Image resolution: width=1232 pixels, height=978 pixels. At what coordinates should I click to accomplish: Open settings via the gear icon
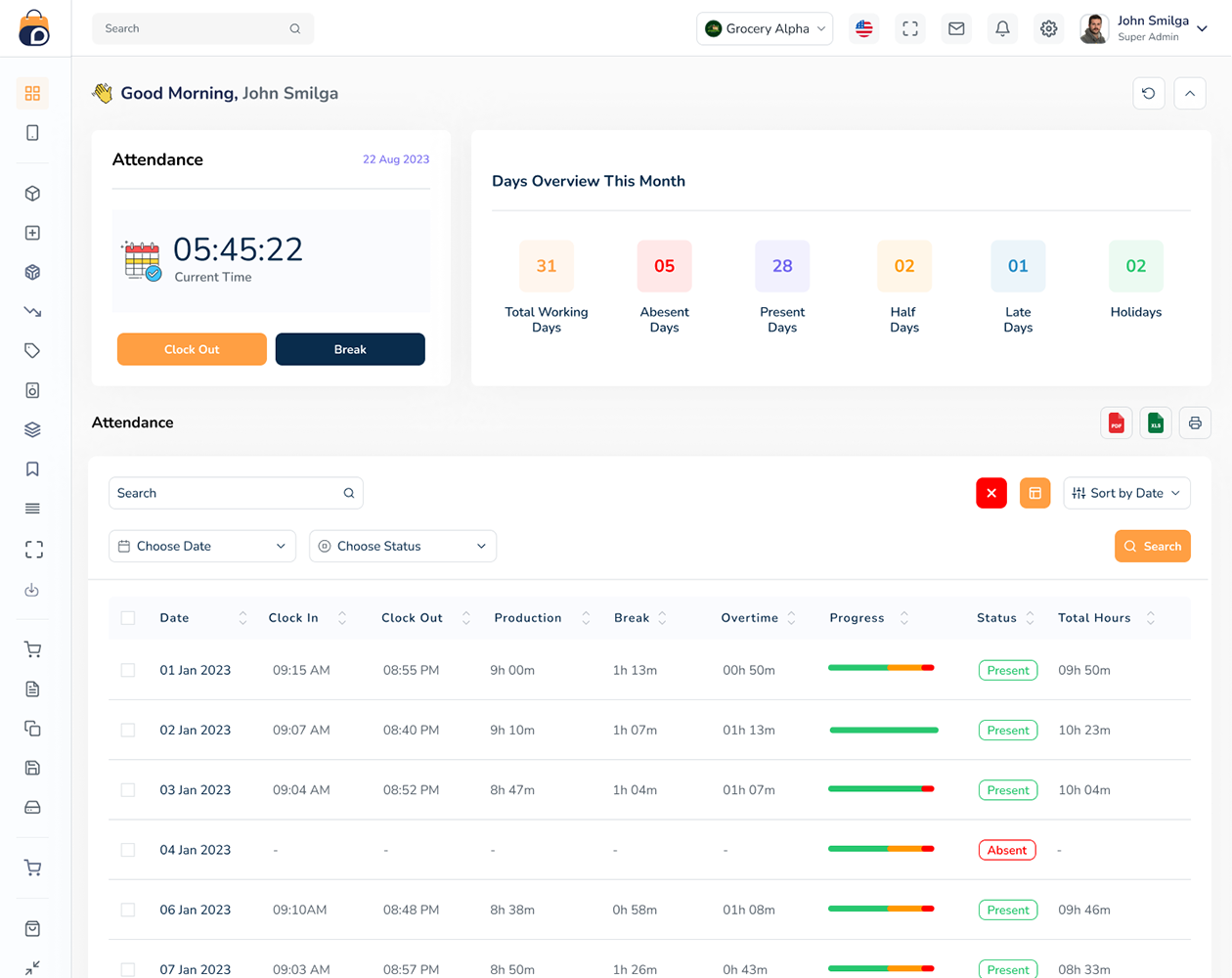pos(1048,28)
